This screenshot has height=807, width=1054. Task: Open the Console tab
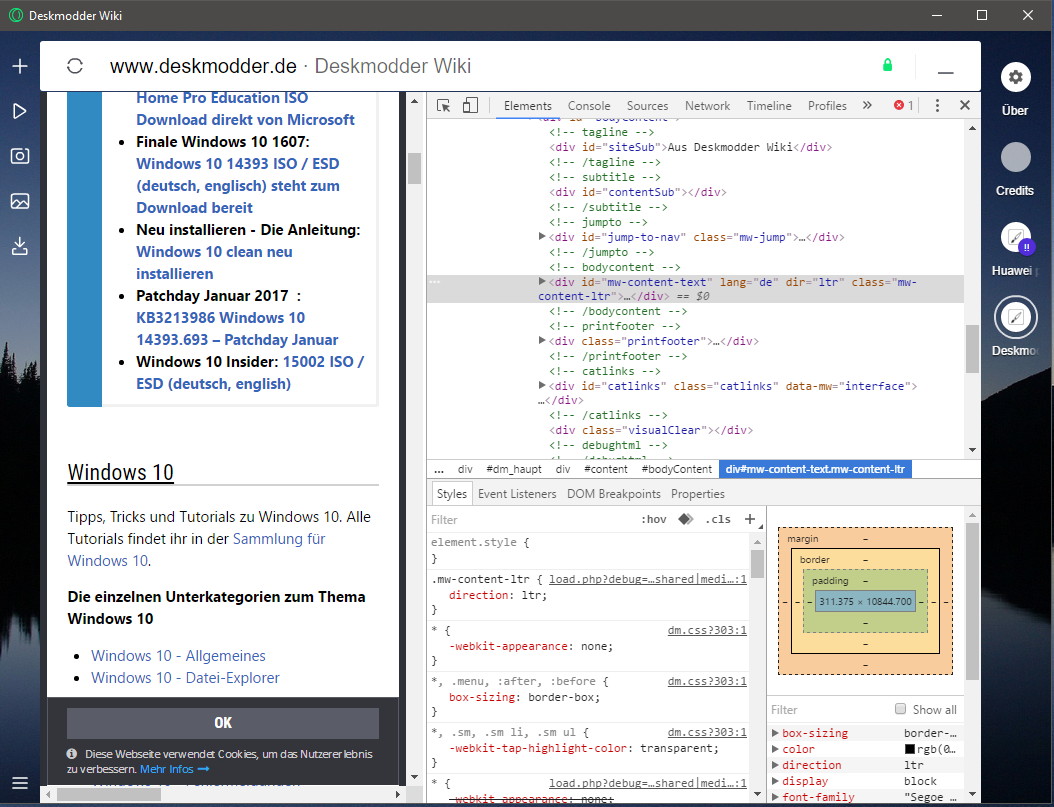pyautogui.click(x=589, y=105)
